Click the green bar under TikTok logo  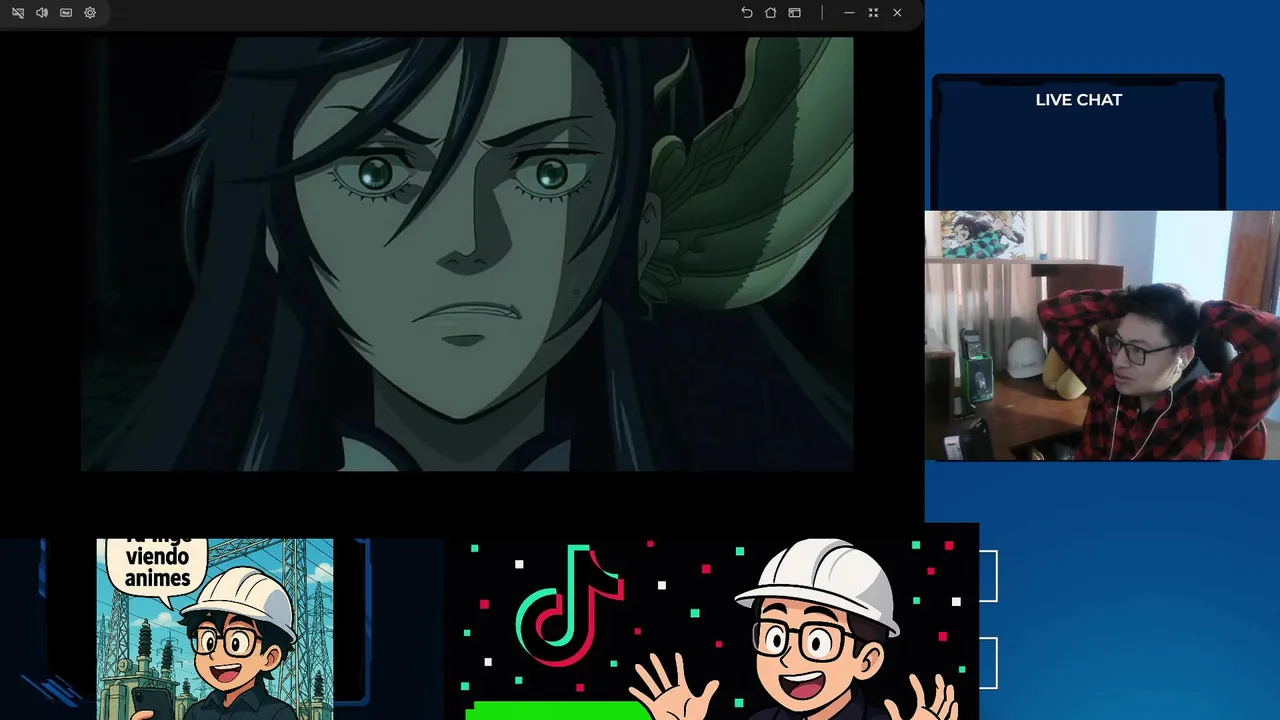pos(558,710)
